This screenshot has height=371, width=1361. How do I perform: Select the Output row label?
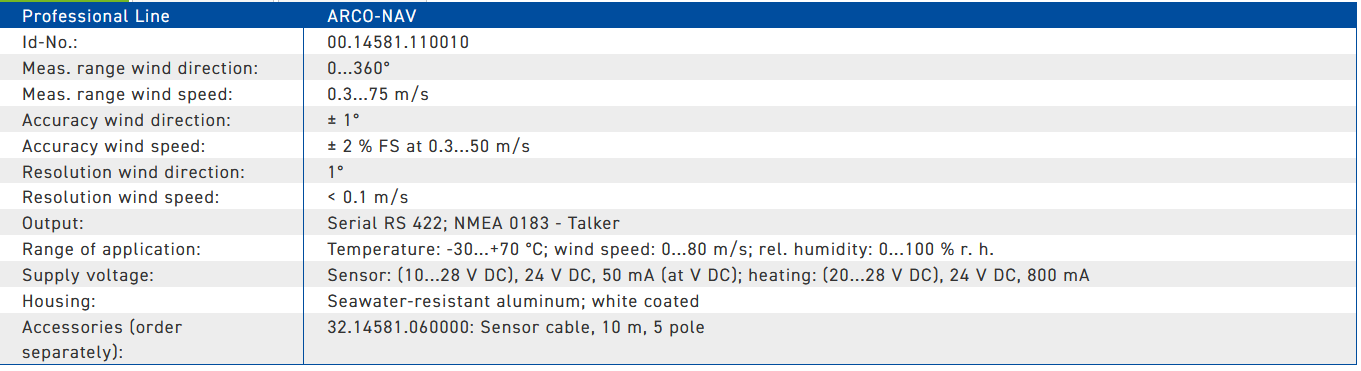tap(53, 224)
